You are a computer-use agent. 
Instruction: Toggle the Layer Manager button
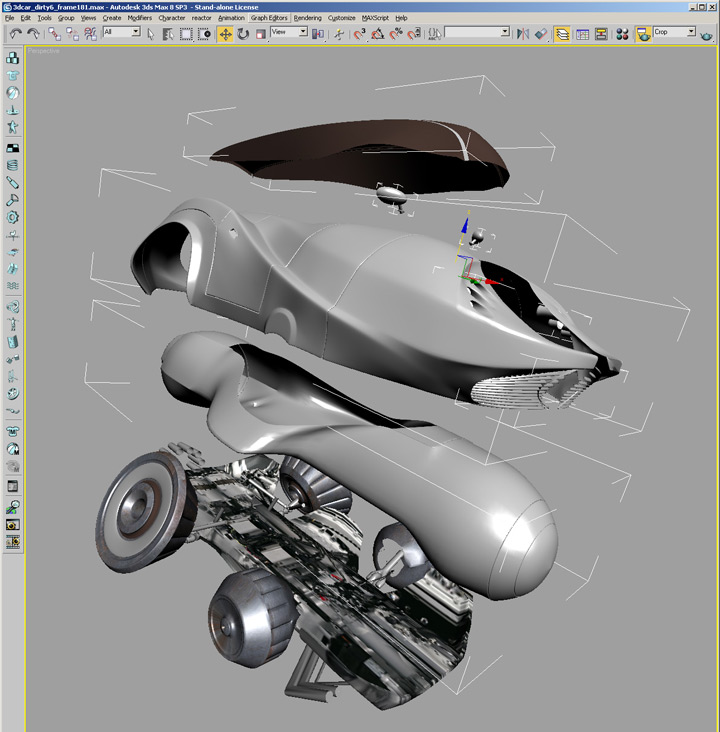(563, 33)
